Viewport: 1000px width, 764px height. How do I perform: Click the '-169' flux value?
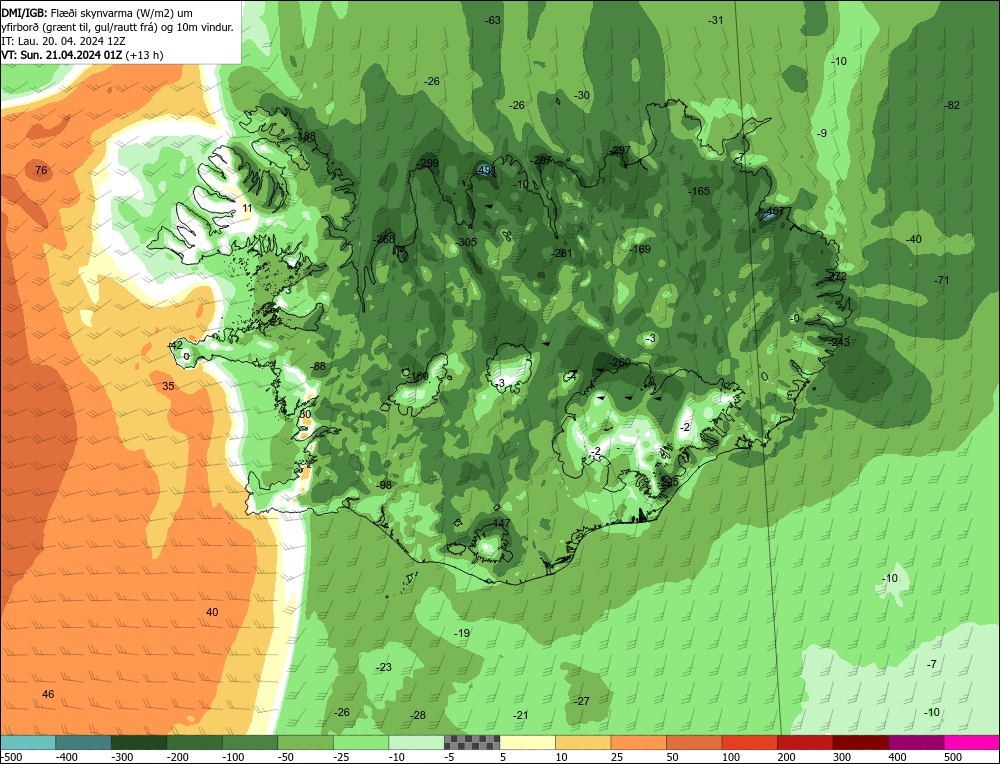(640, 249)
